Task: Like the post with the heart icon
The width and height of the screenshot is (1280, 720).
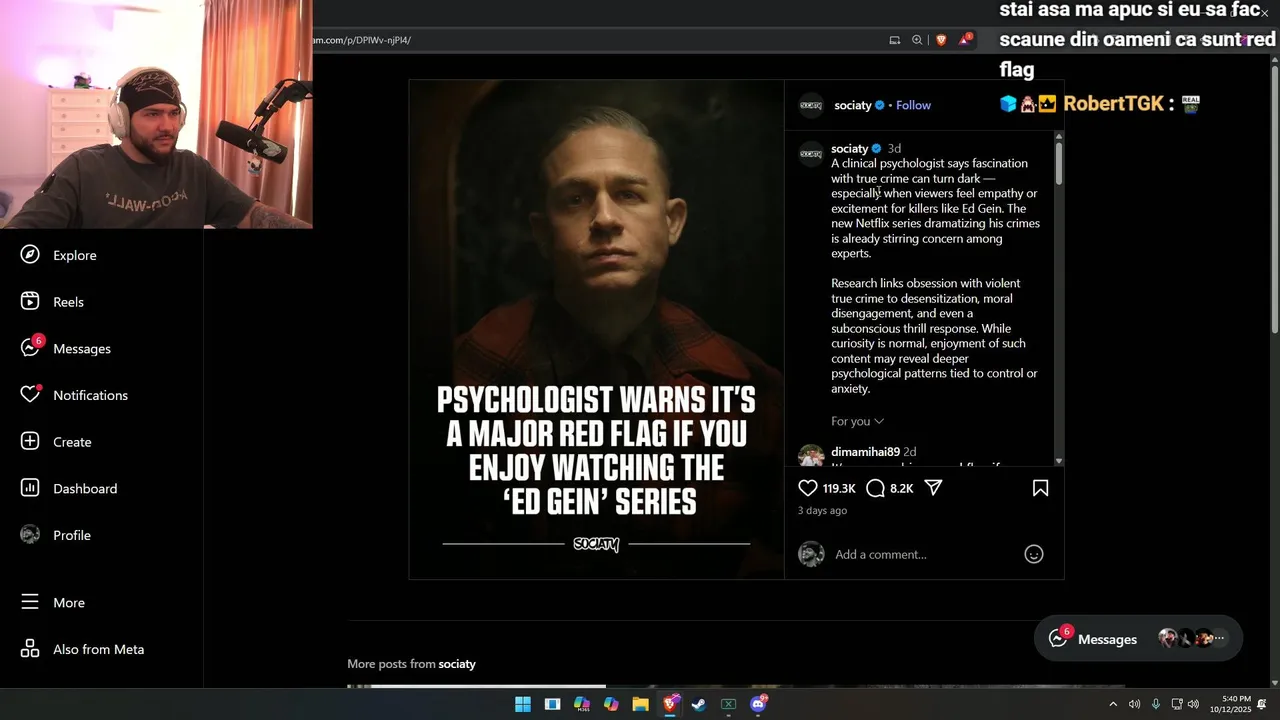Action: [x=808, y=488]
